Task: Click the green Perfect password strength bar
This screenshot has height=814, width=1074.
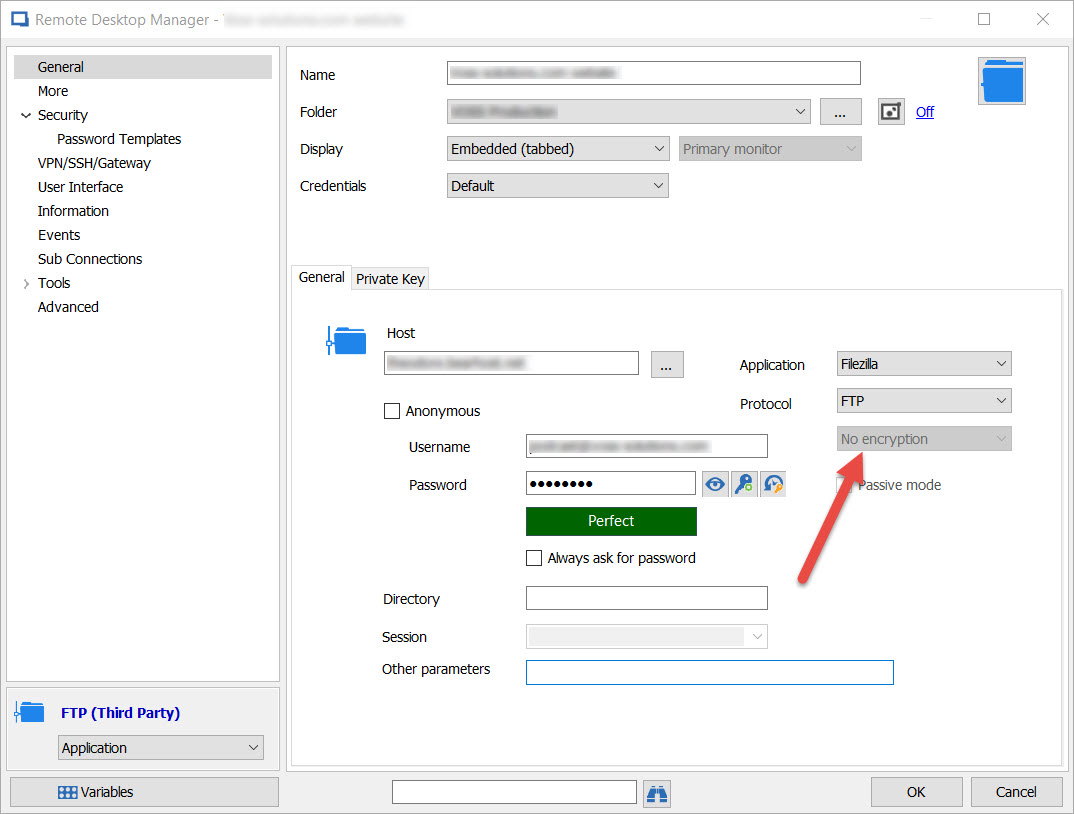Action: (611, 521)
